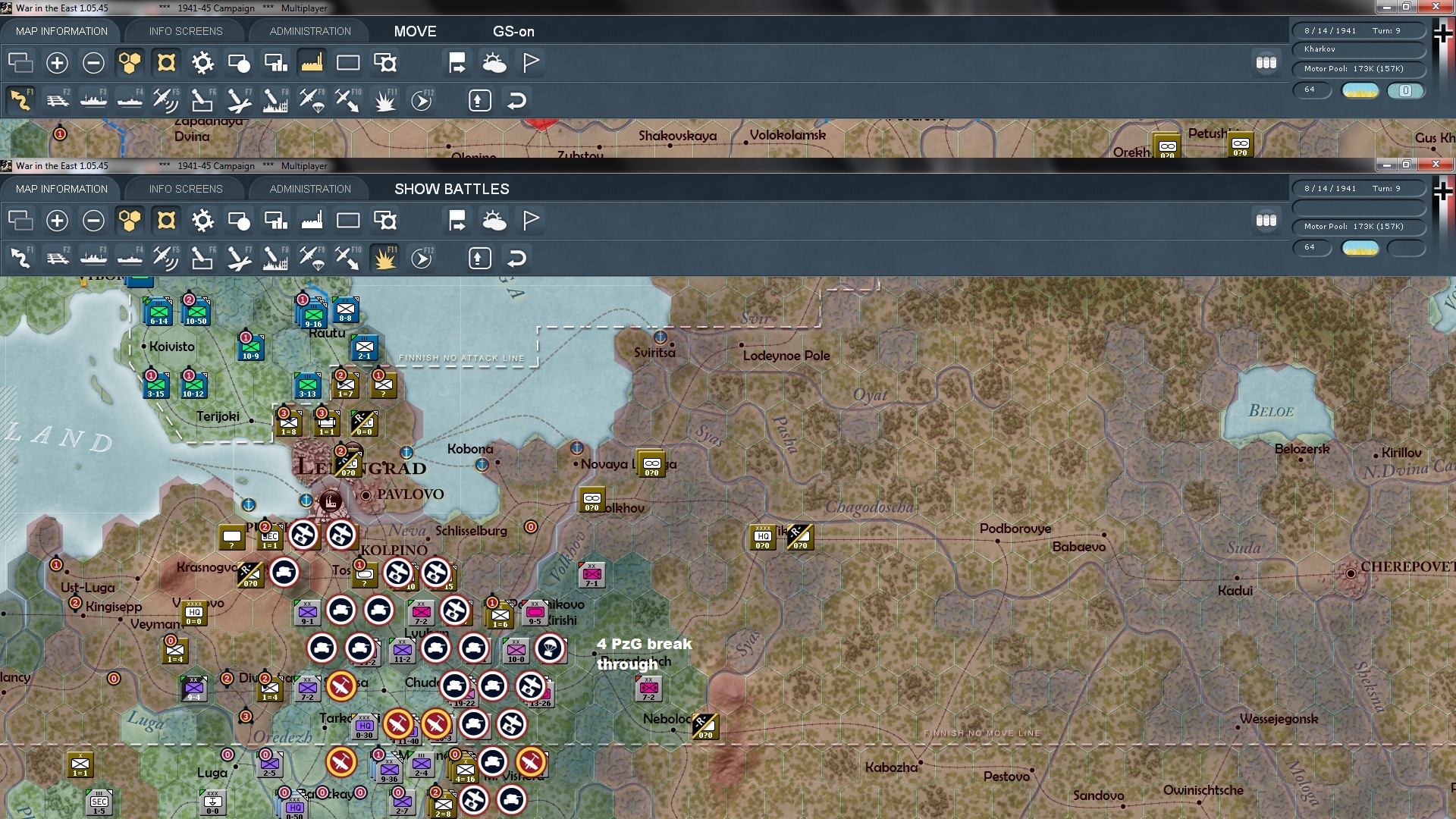1456x819 pixels.
Task: Click zoom in icon in lower window
Action: (x=57, y=221)
